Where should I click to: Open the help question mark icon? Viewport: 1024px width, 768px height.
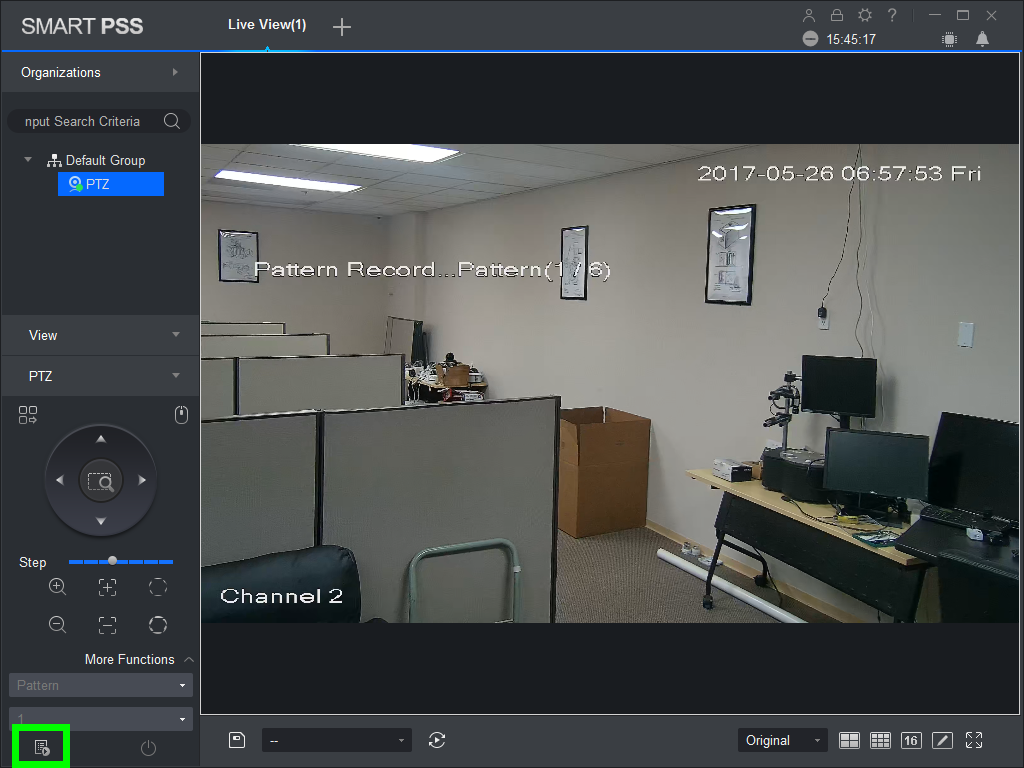click(x=892, y=15)
